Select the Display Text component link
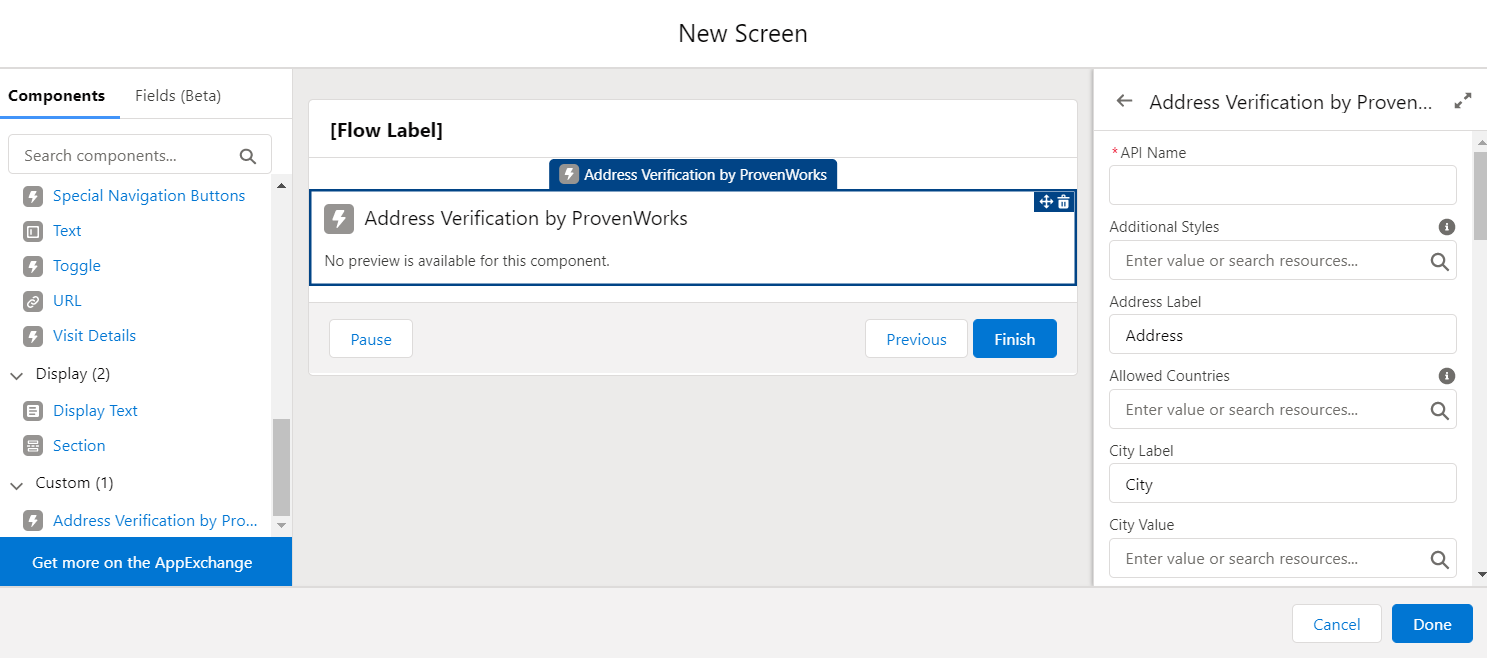 [x=95, y=411]
